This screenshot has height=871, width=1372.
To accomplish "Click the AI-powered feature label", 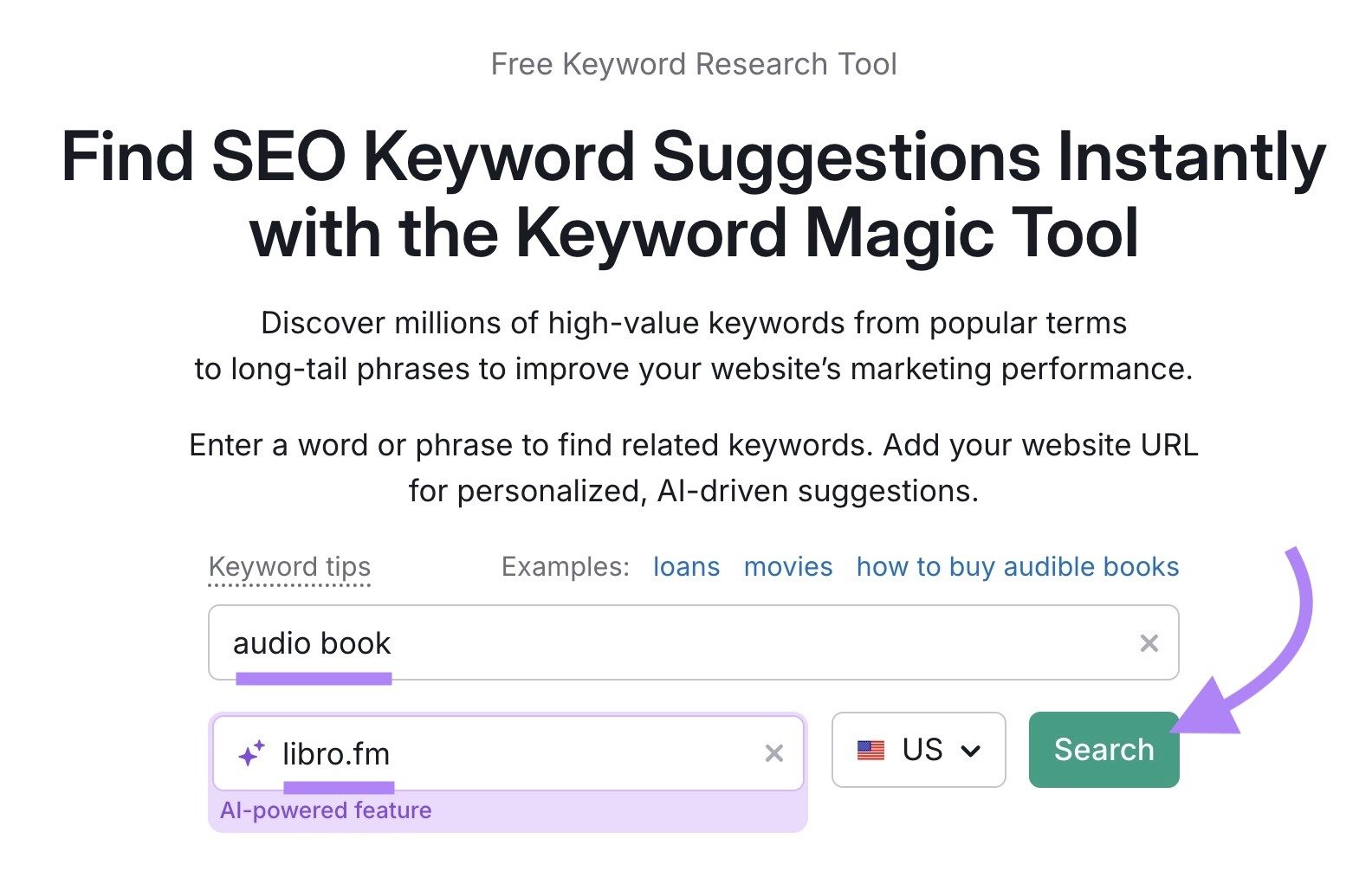I will pos(327,810).
